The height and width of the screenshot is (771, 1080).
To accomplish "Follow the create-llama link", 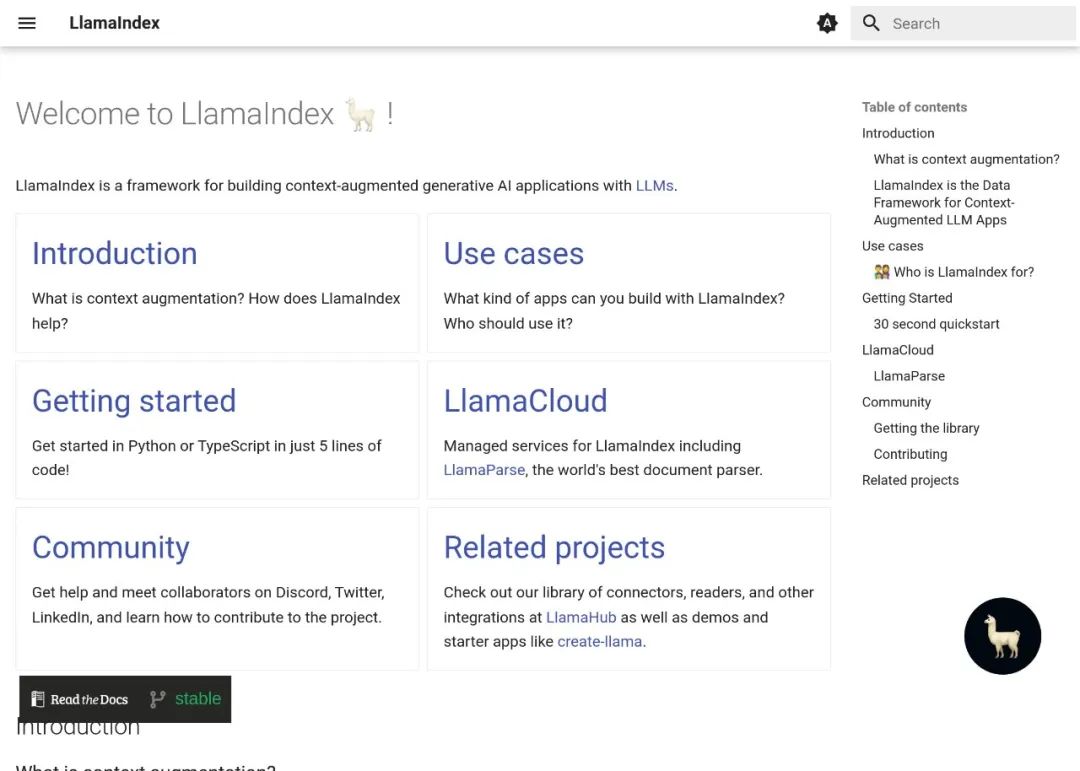I will [x=599, y=641].
